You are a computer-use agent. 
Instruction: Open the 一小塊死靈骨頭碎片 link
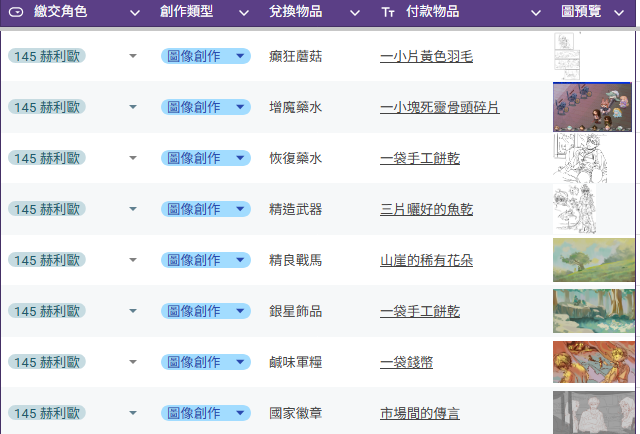440,107
